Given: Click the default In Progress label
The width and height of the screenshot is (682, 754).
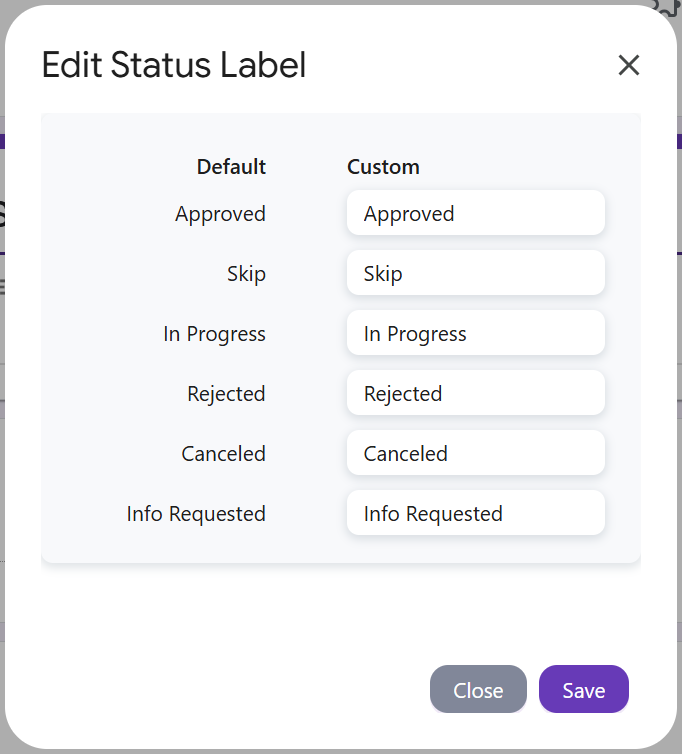Looking at the screenshot, I should point(215,334).
